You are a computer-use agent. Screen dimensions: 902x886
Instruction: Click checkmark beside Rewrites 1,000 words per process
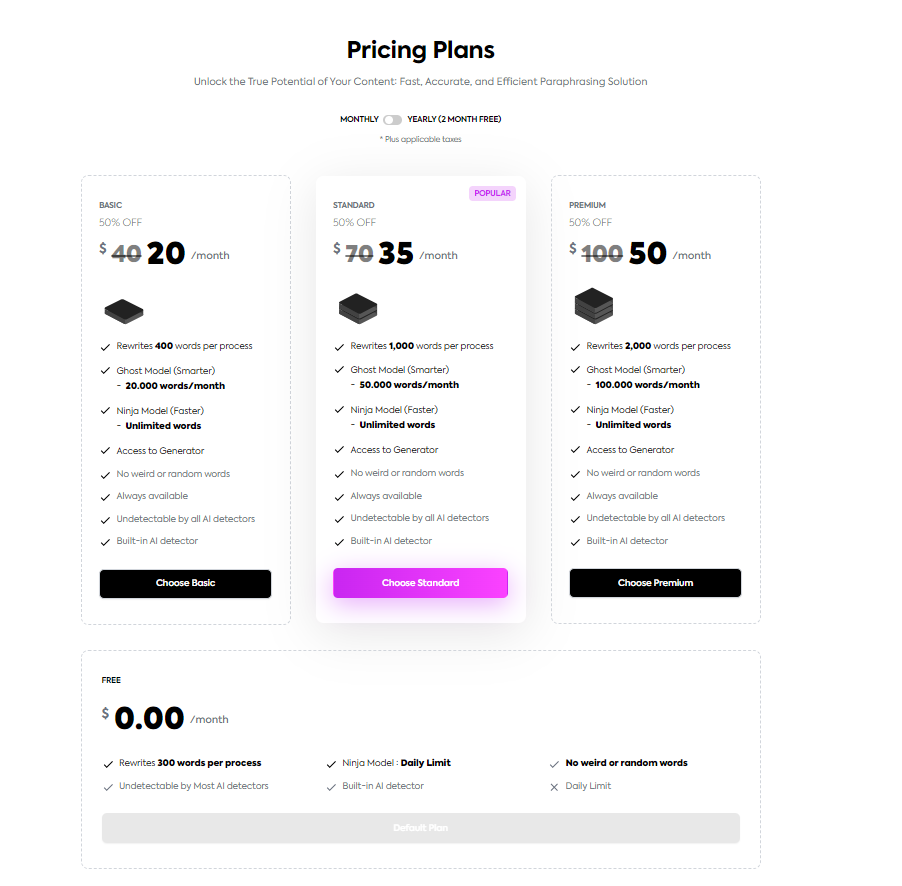(339, 347)
